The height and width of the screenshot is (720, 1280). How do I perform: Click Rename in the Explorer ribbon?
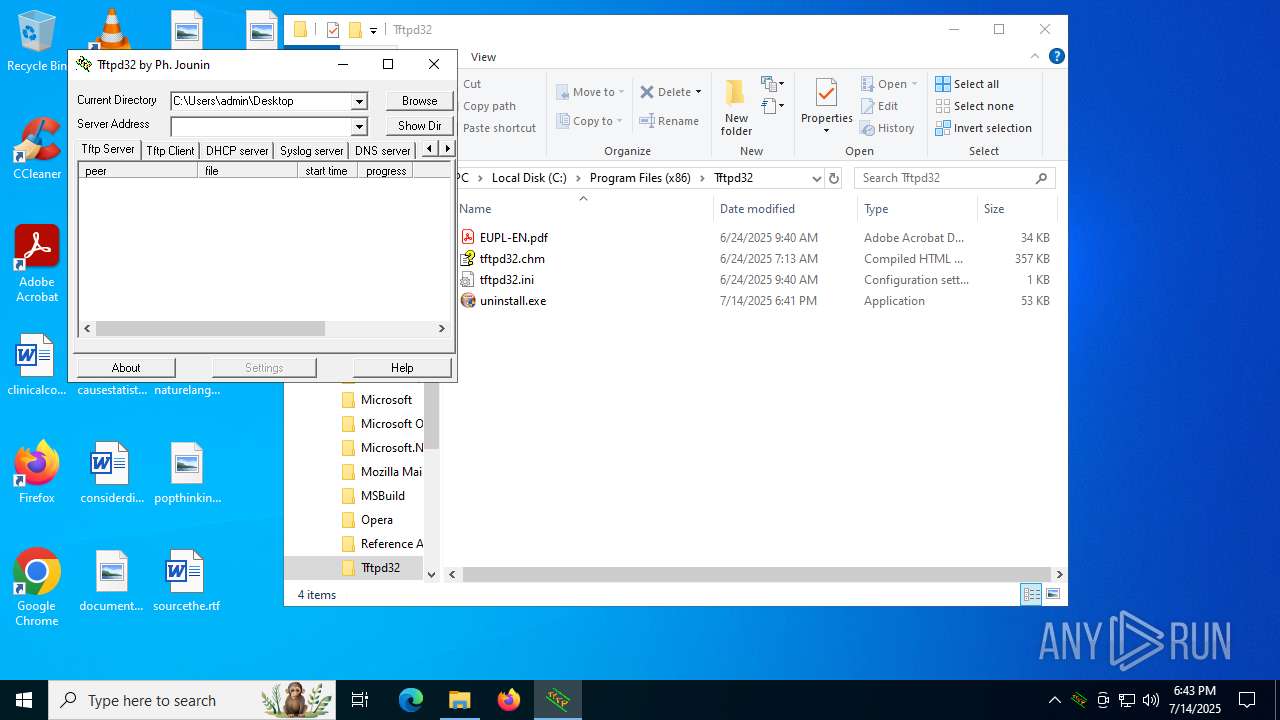click(669, 121)
